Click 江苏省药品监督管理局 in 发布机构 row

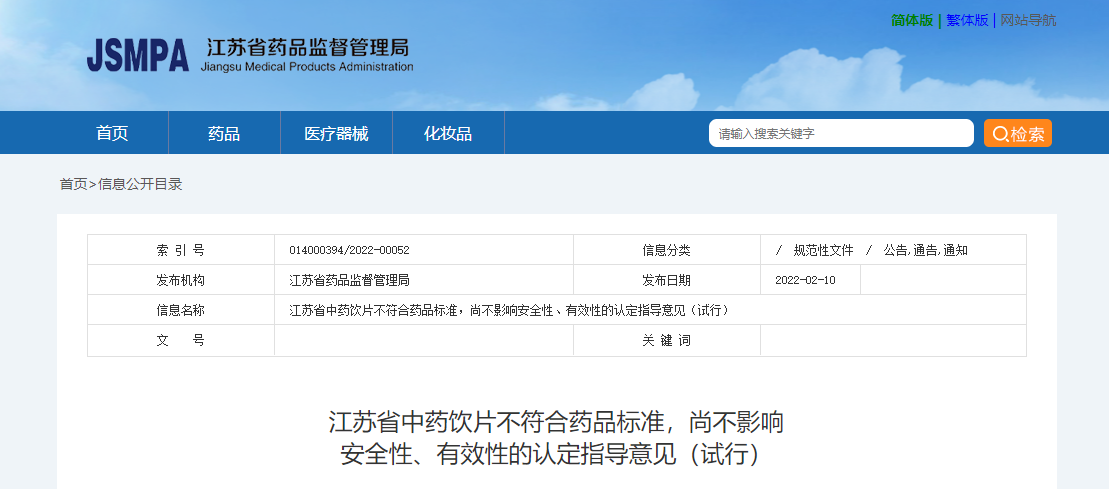pyautogui.click(x=349, y=280)
